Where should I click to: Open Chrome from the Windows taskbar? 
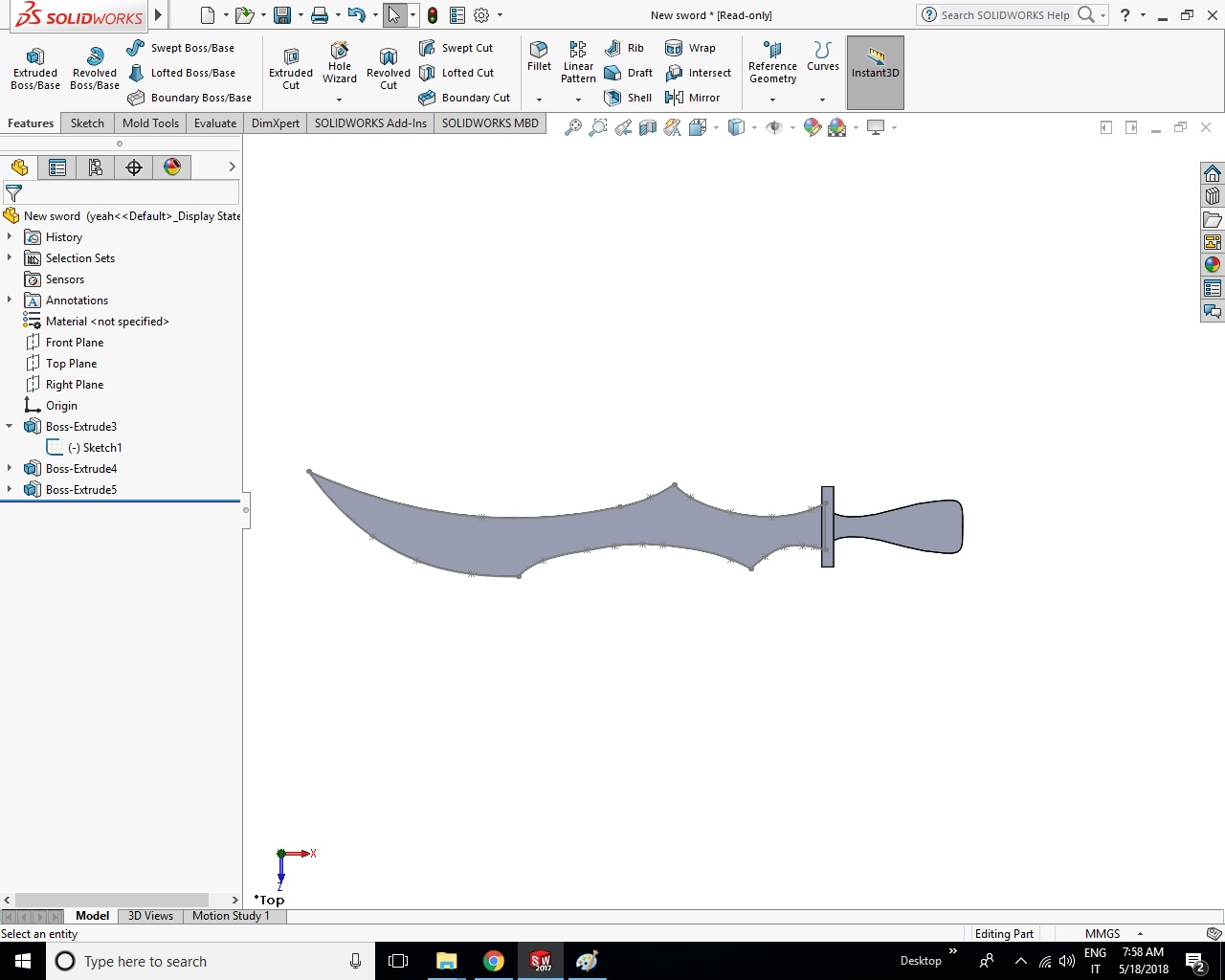tap(494, 961)
